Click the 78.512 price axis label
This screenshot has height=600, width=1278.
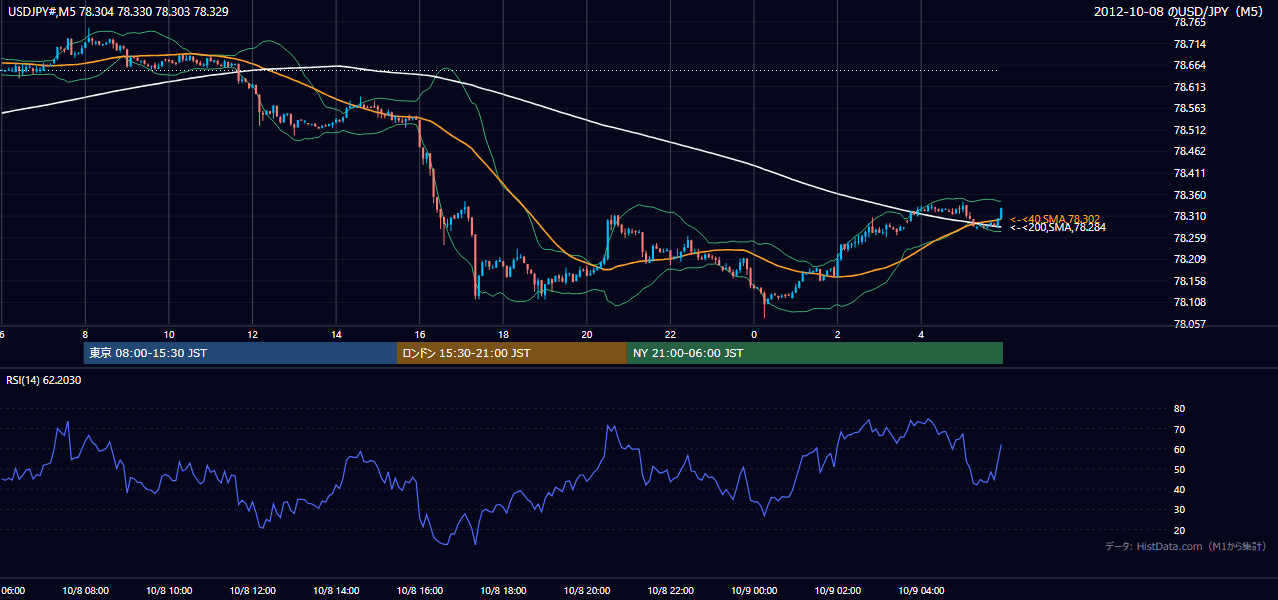[1190, 130]
